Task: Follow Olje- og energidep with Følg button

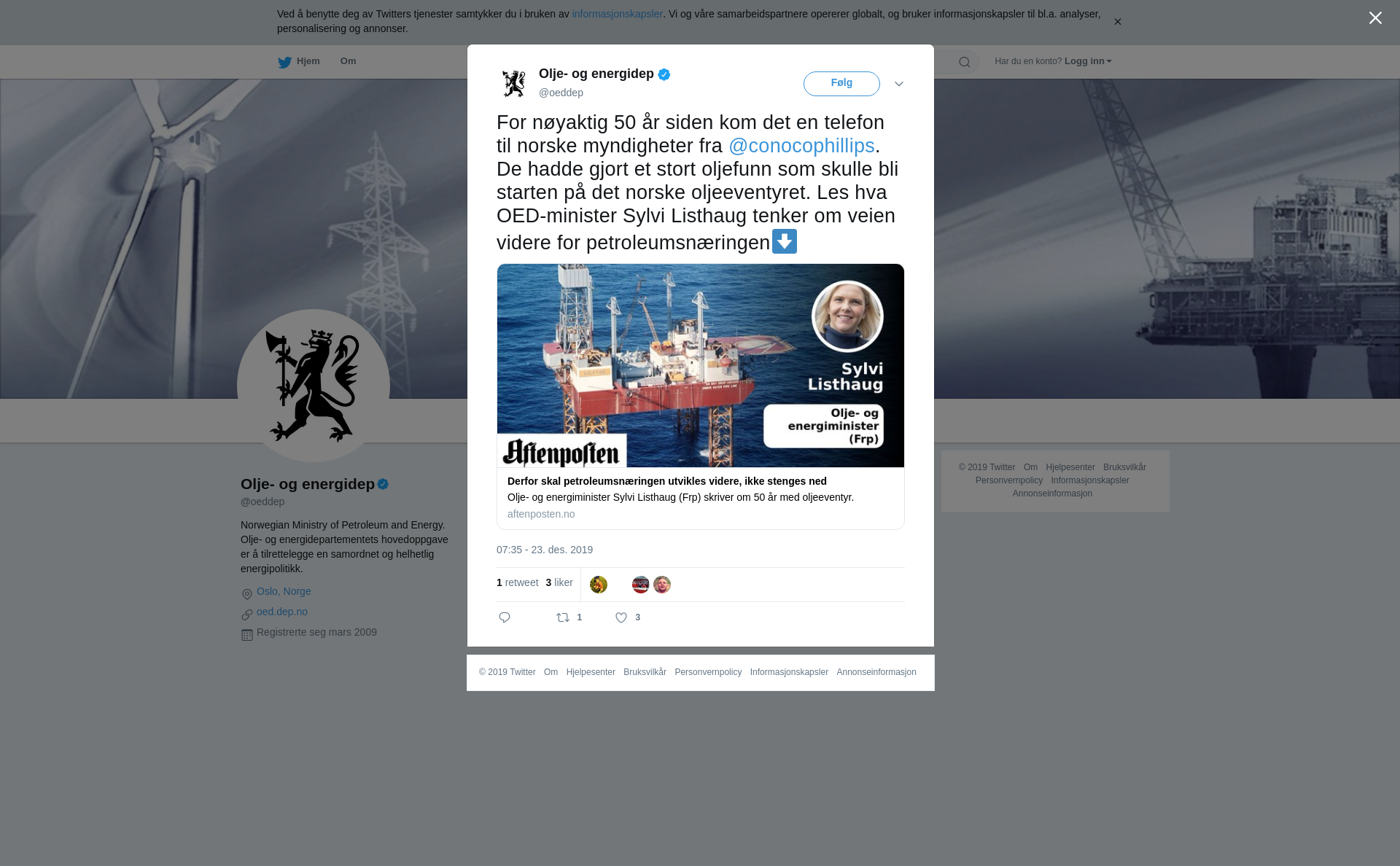Action: 841,83
